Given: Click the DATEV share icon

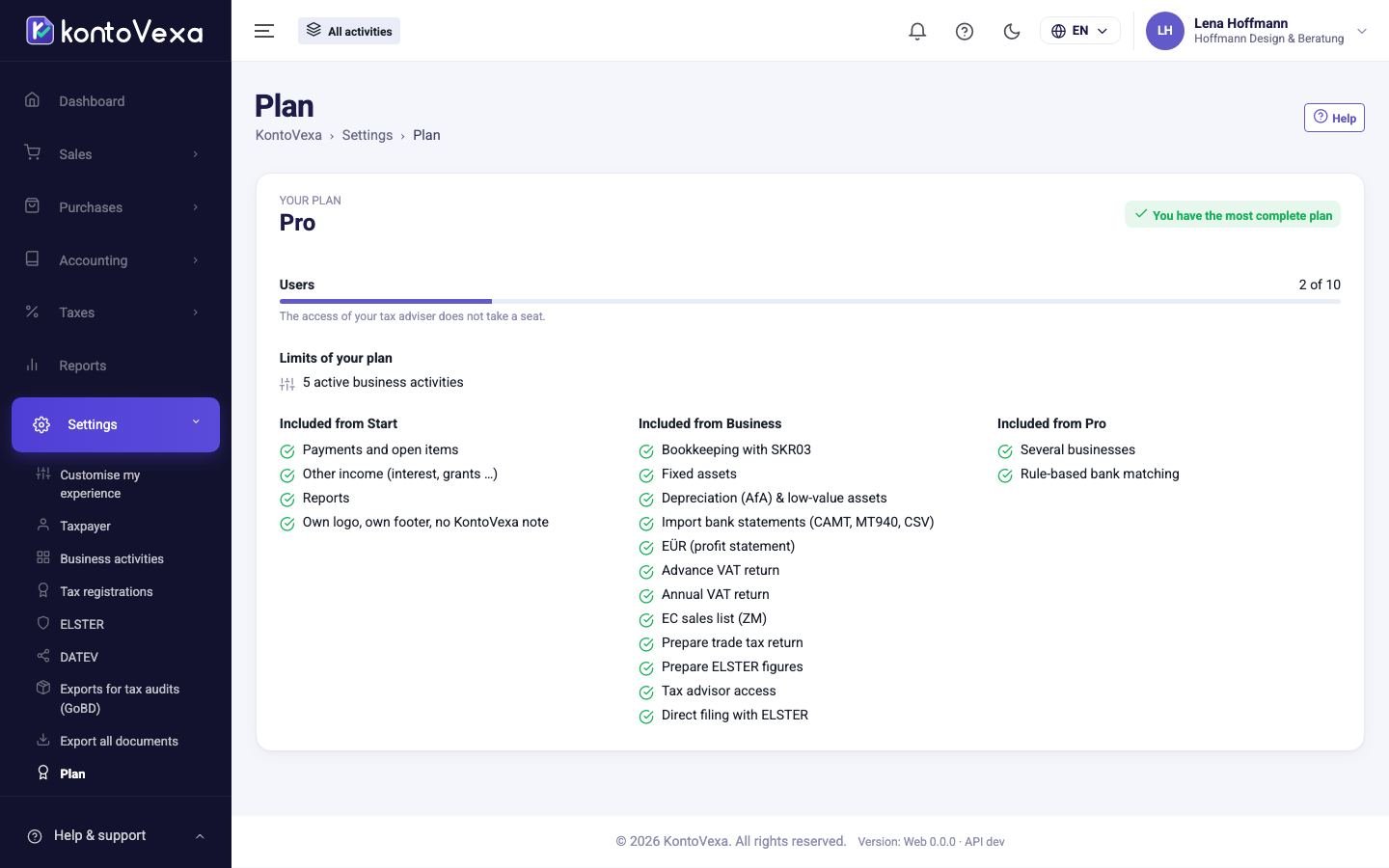Looking at the screenshot, I should [42, 656].
